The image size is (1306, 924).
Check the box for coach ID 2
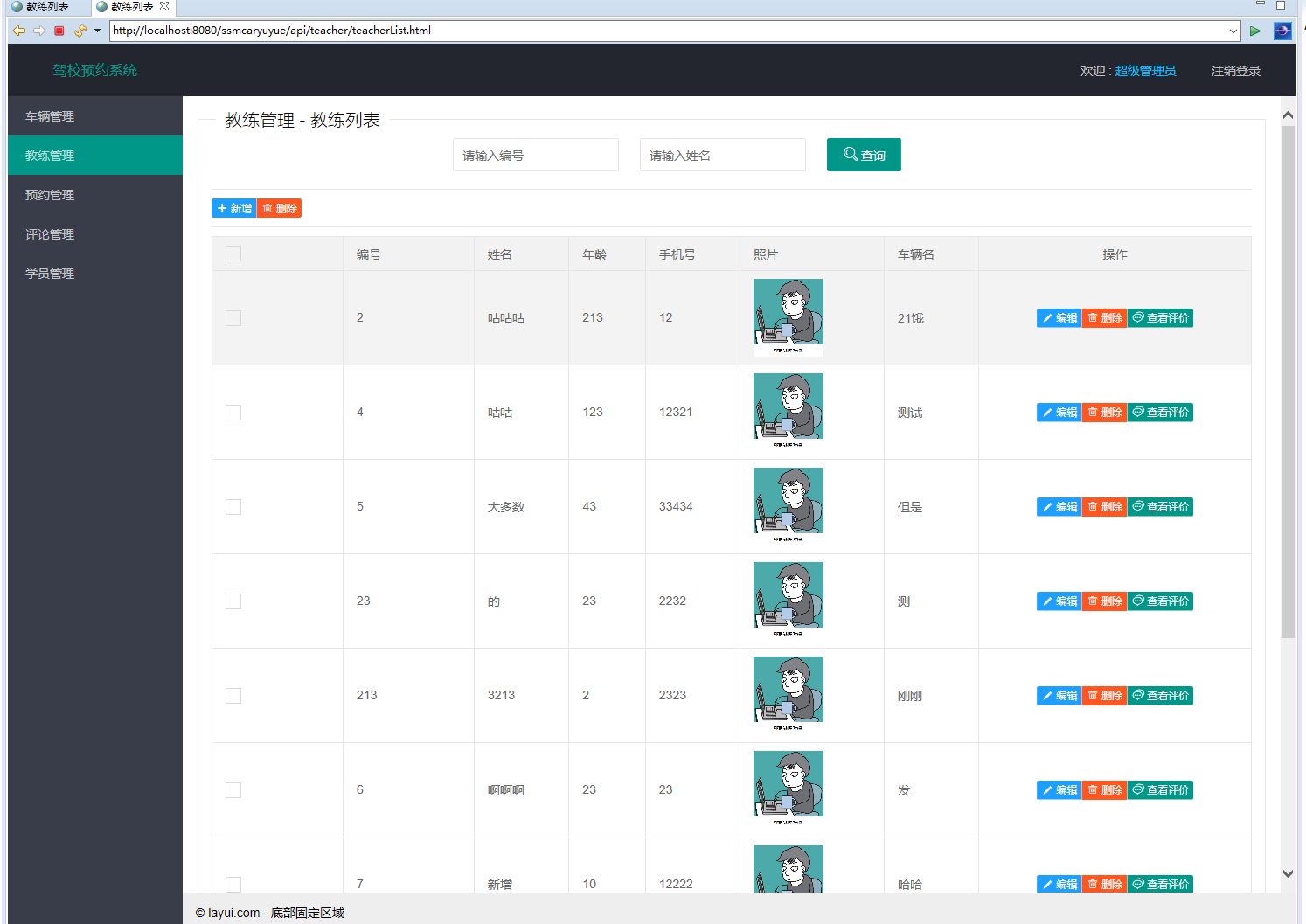tap(233, 318)
